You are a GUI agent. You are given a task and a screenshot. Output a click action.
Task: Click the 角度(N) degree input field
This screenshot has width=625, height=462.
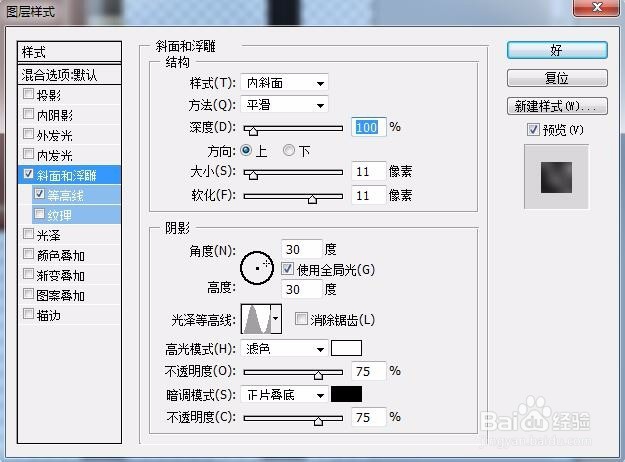pyautogui.click(x=301, y=250)
